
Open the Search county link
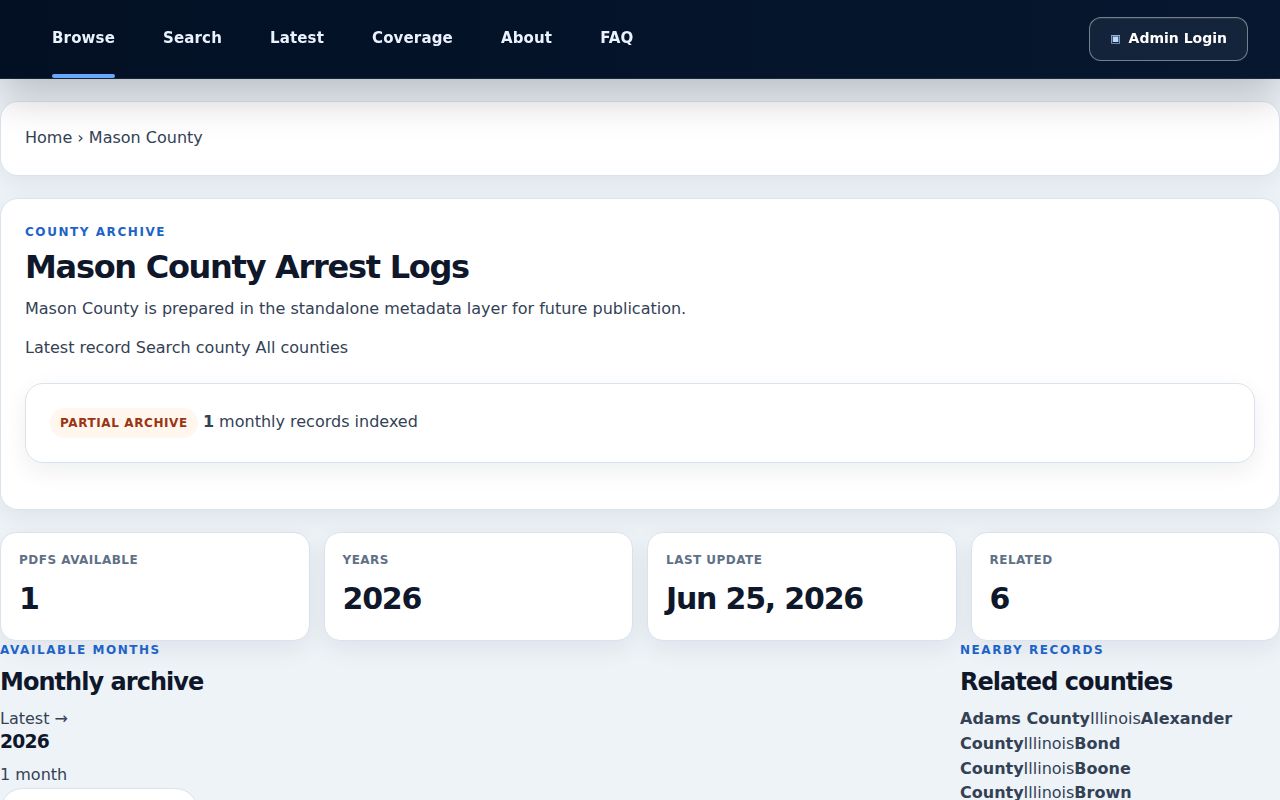point(193,348)
